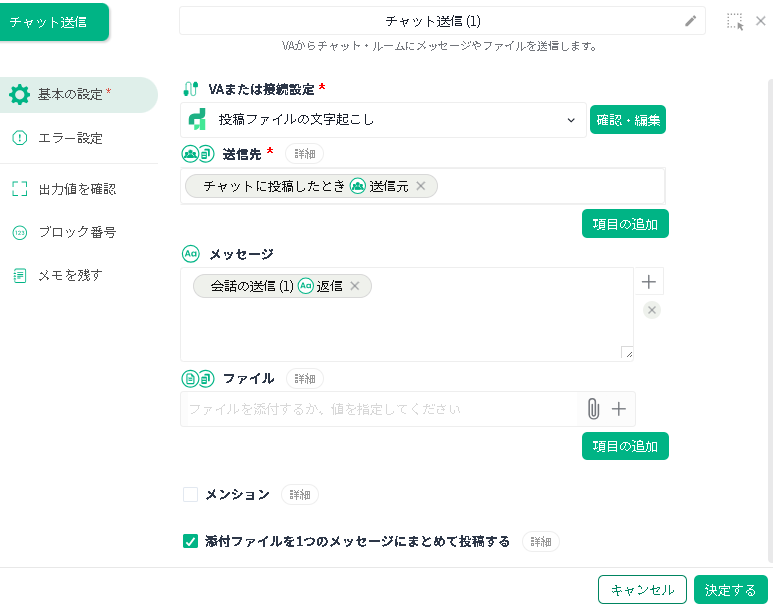Switch to the 出力値を確認 tab
Screen dimensions: 773x610
tap(77, 189)
